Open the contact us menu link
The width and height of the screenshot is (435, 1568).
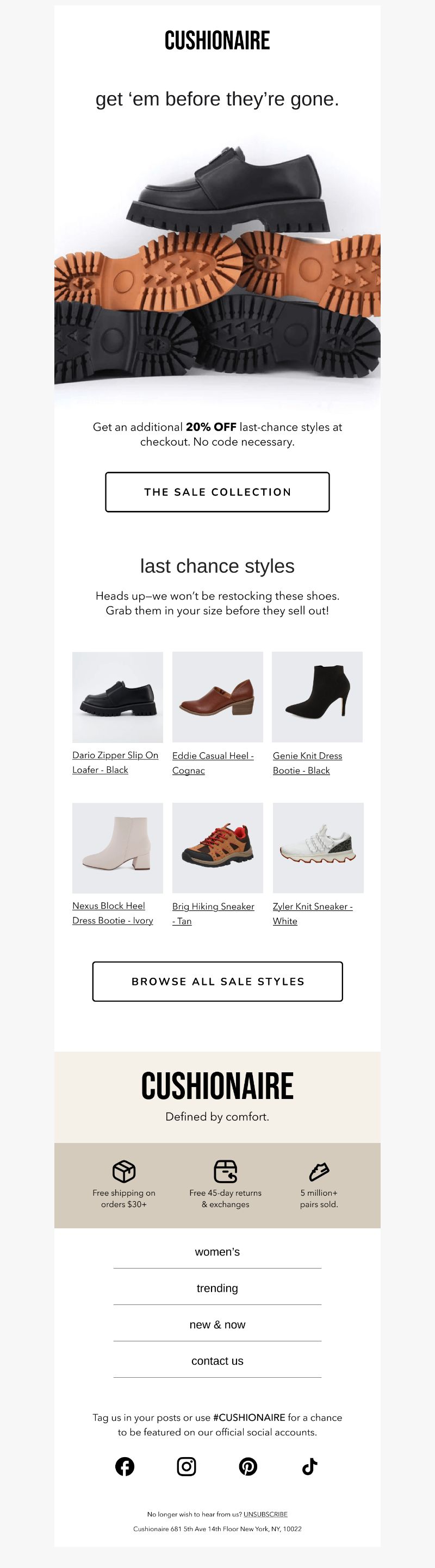pos(217,1361)
